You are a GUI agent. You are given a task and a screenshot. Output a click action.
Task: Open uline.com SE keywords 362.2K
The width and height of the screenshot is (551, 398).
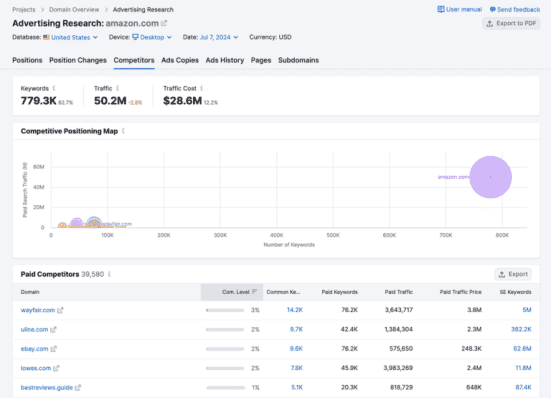[521, 329]
